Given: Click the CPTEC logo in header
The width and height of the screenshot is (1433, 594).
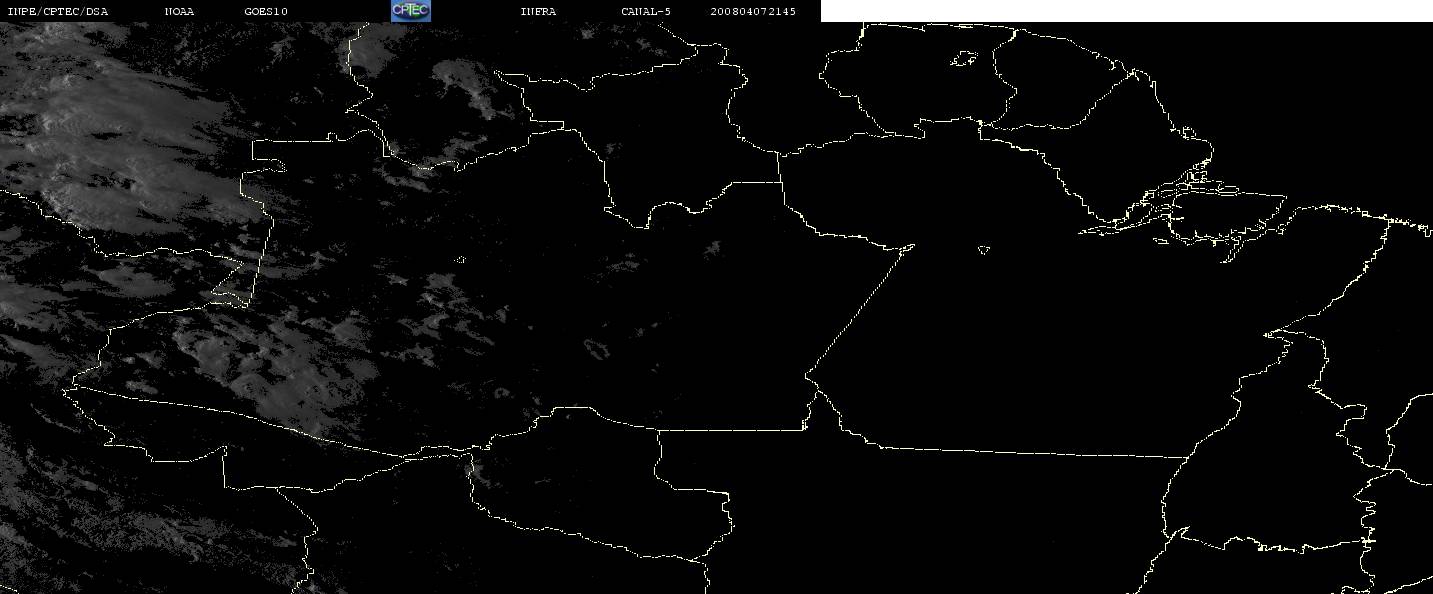Looking at the screenshot, I should click(x=411, y=10).
